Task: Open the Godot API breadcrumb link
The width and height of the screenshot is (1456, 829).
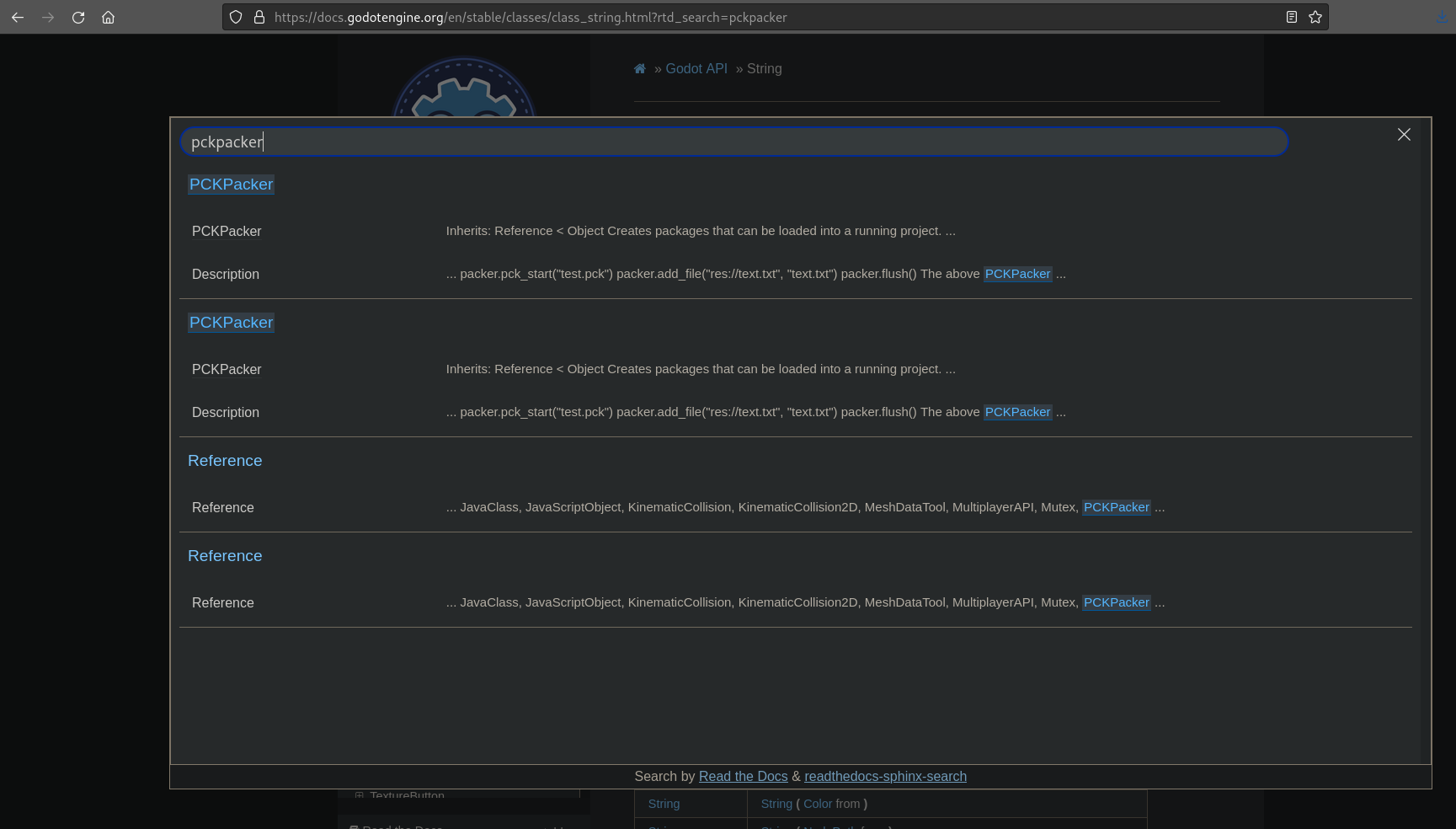Action: [x=696, y=68]
